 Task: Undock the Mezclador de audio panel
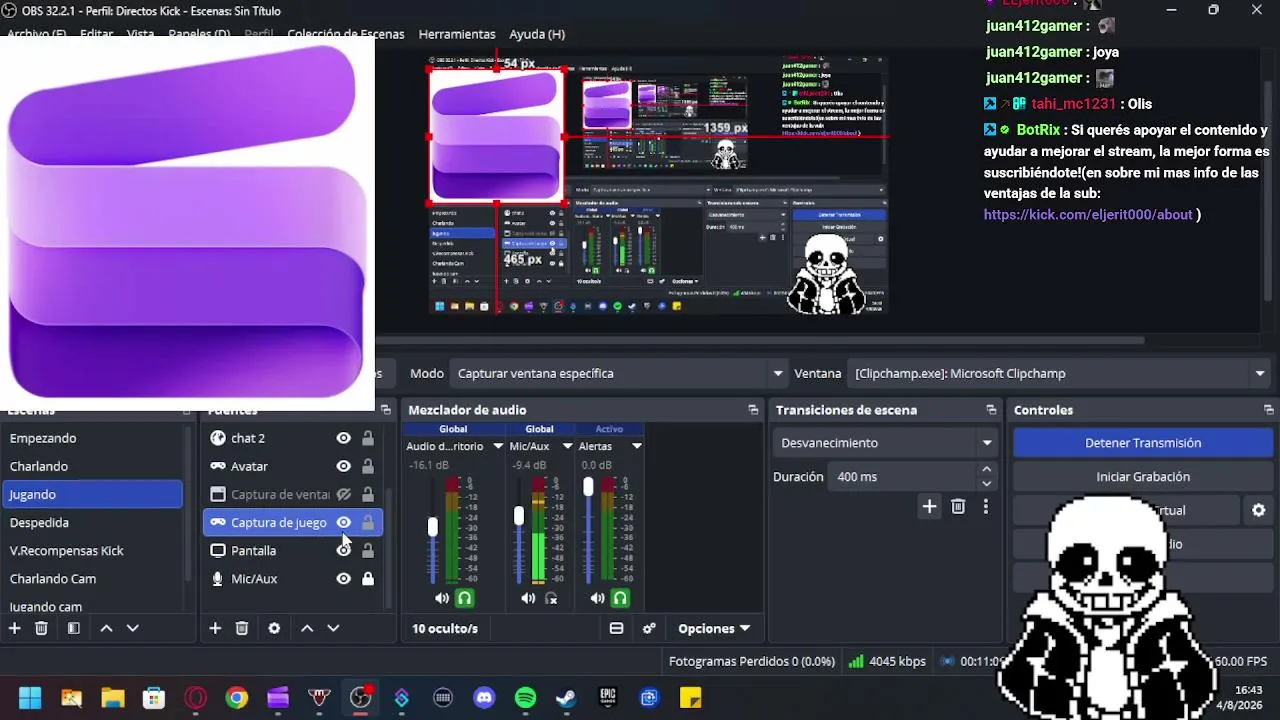[x=753, y=410]
